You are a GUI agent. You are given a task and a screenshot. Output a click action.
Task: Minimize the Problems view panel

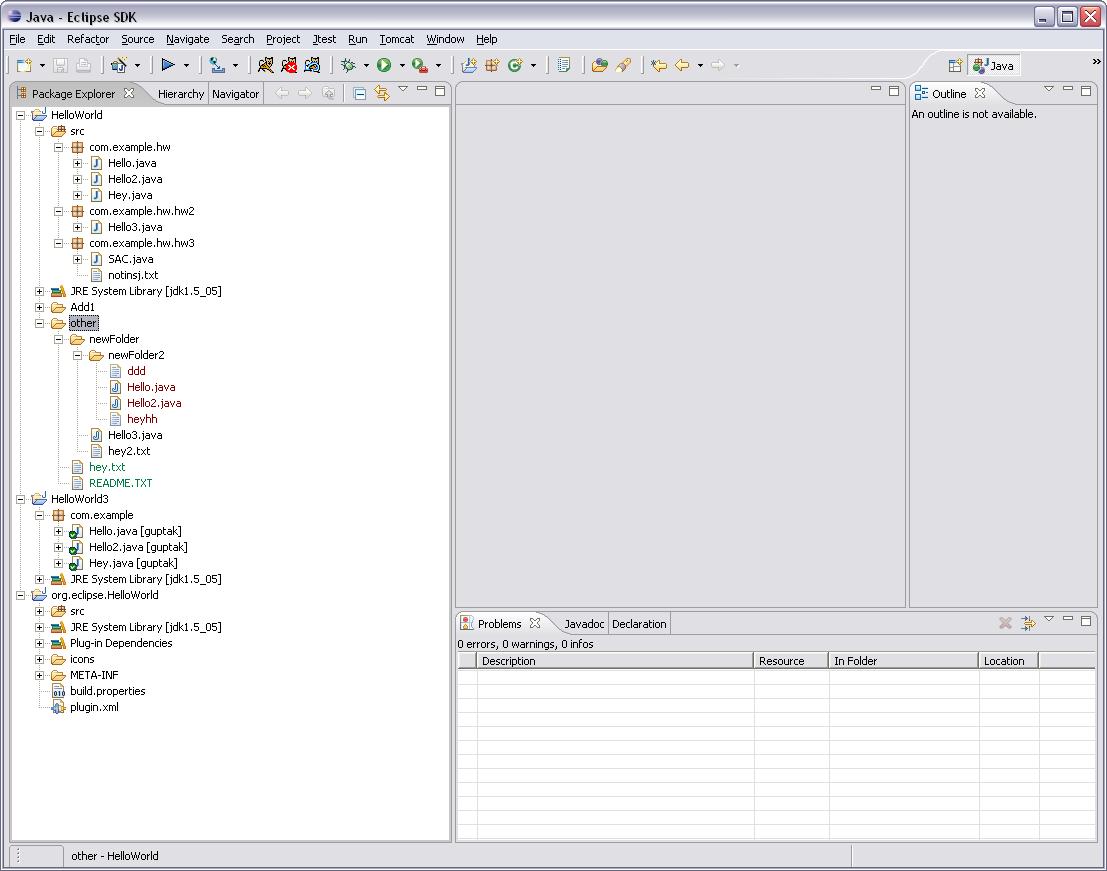click(x=1067, y=619)
